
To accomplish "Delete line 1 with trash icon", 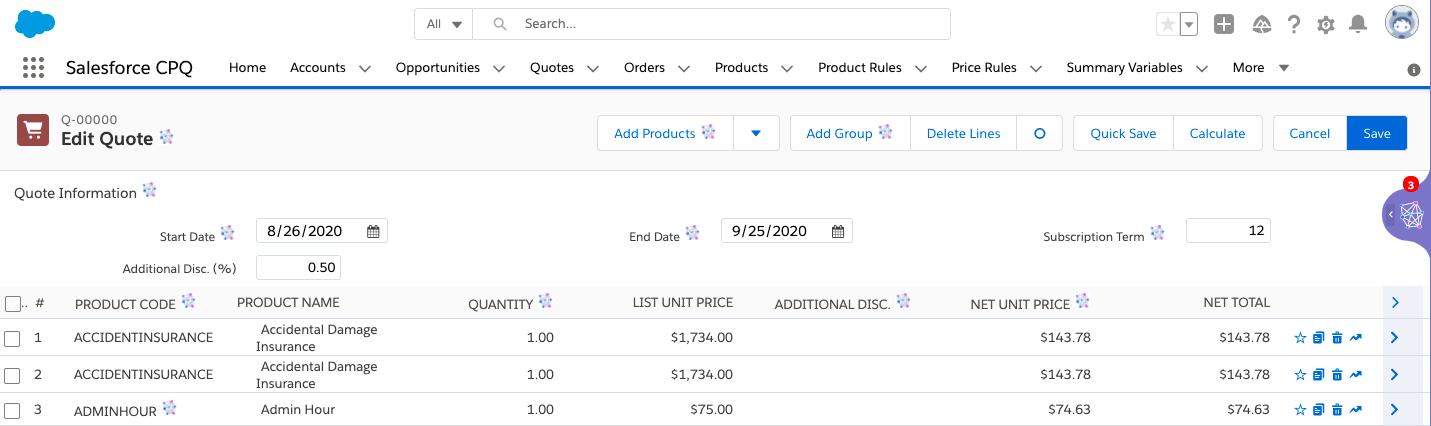I will pyautogui.click(x=1337, y=338).
